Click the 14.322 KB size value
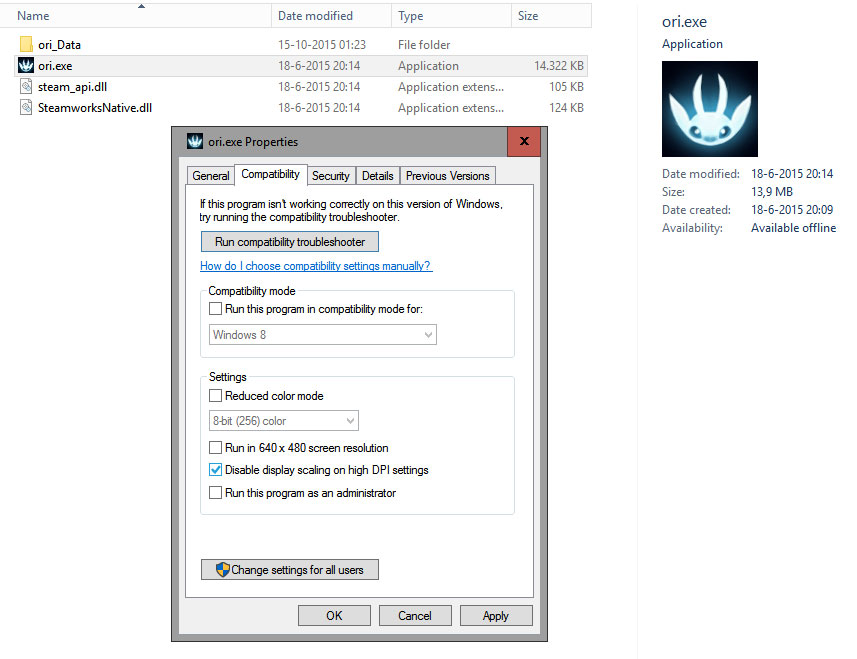 [559, 66]
